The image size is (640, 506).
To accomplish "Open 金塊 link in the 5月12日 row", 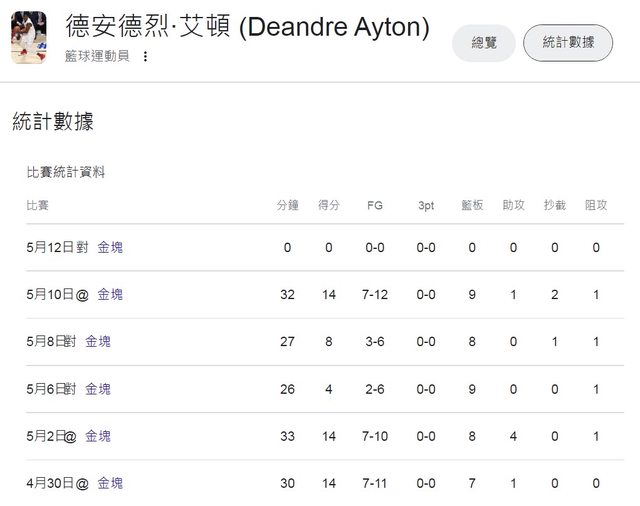I will pyautogui.click(x=110, y=247).
